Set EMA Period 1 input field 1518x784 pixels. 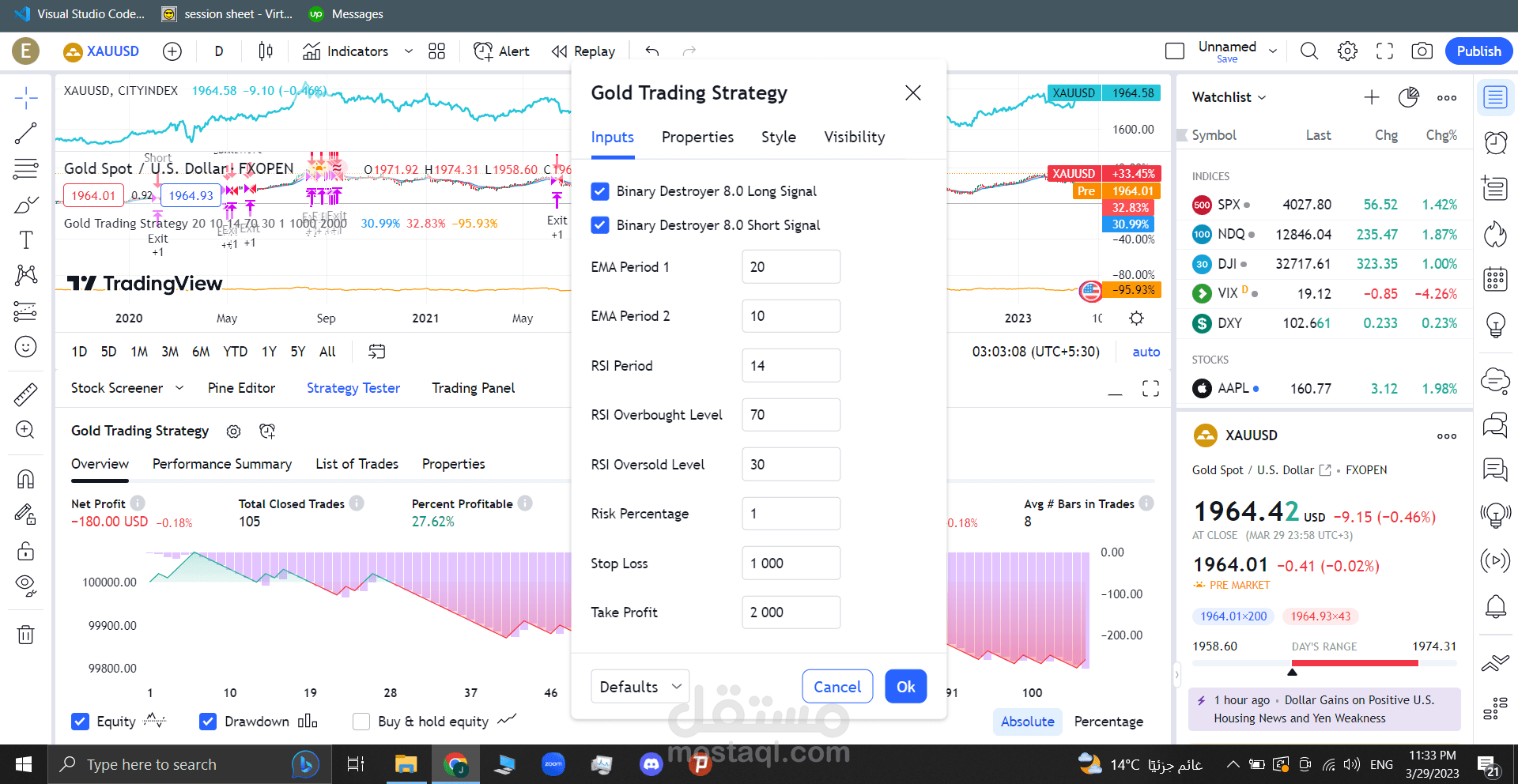pyautogui.click(x=790, y=266)
